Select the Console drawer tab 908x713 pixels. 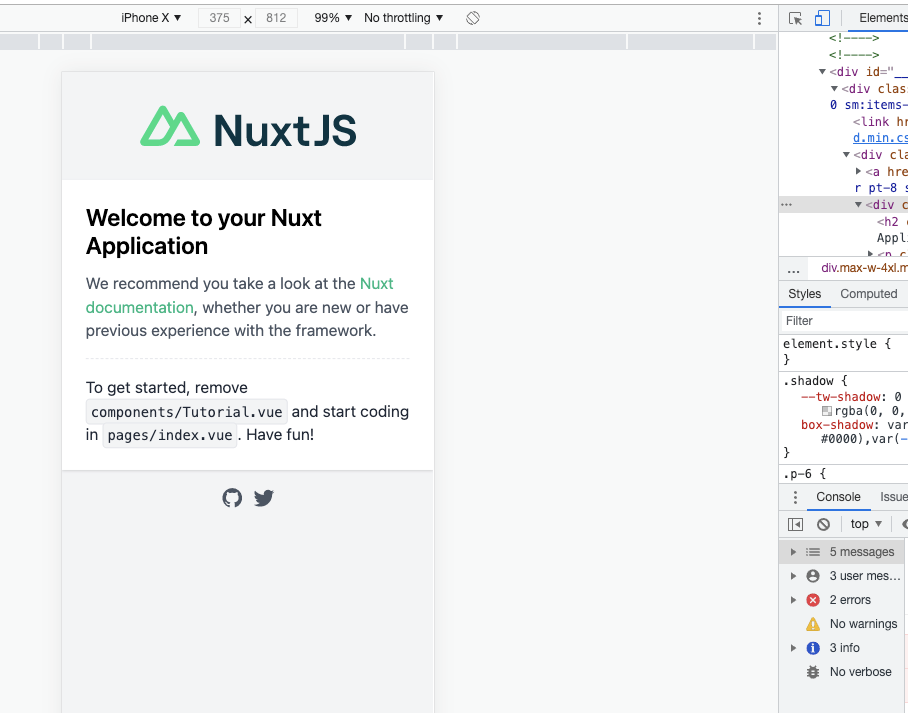click(x=838, y=497)
